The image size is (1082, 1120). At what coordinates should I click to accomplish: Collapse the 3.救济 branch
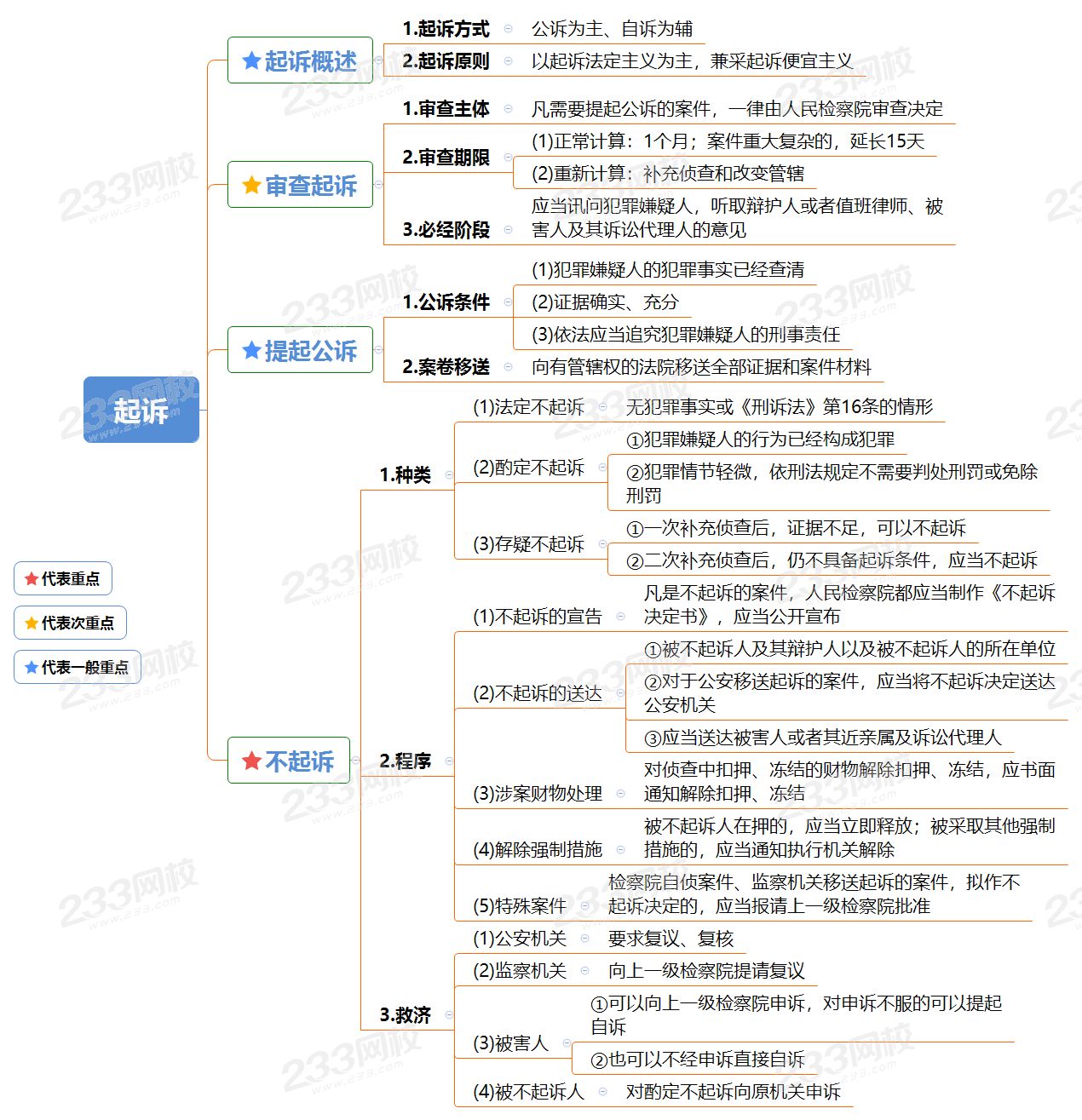point(449,1015)
